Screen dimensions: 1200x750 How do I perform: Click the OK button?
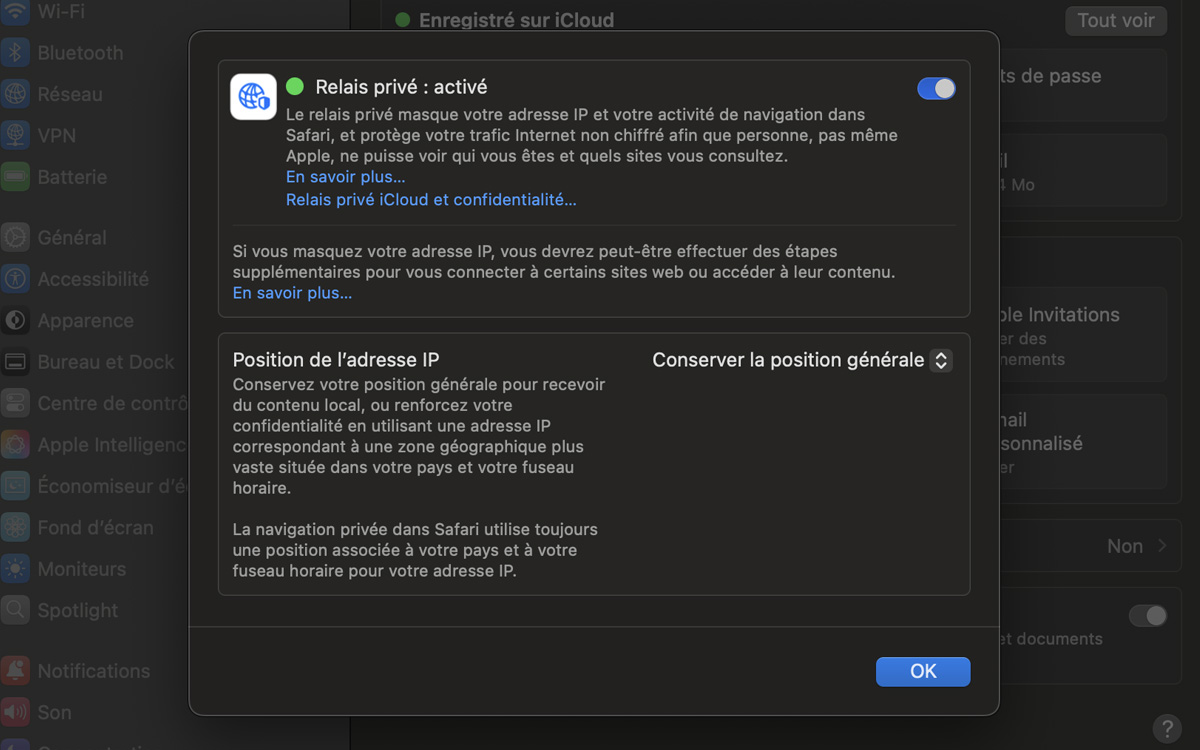(x=922, y=671)
